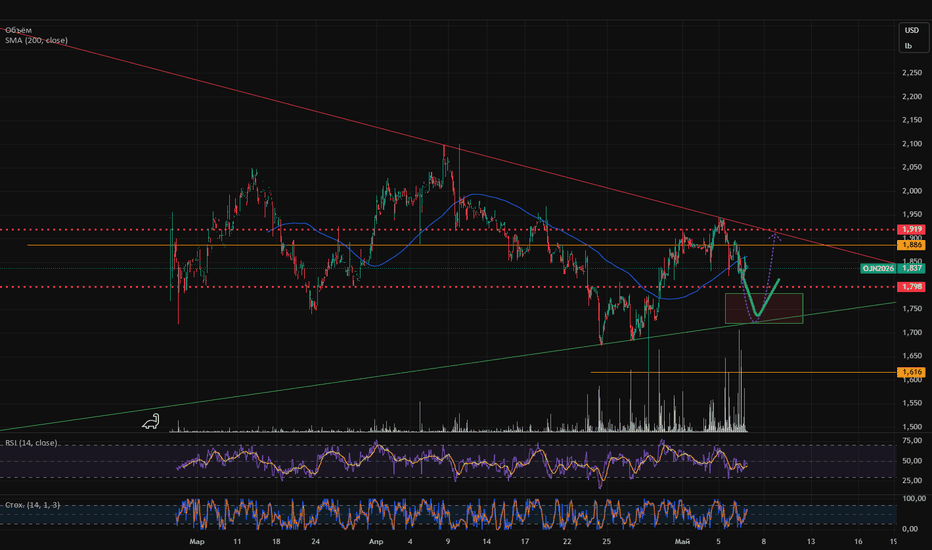Select the Стох. (14, 1, -3) indicator label
The width and height of the screenshot is (932, 550).
(x=33, y=505)
